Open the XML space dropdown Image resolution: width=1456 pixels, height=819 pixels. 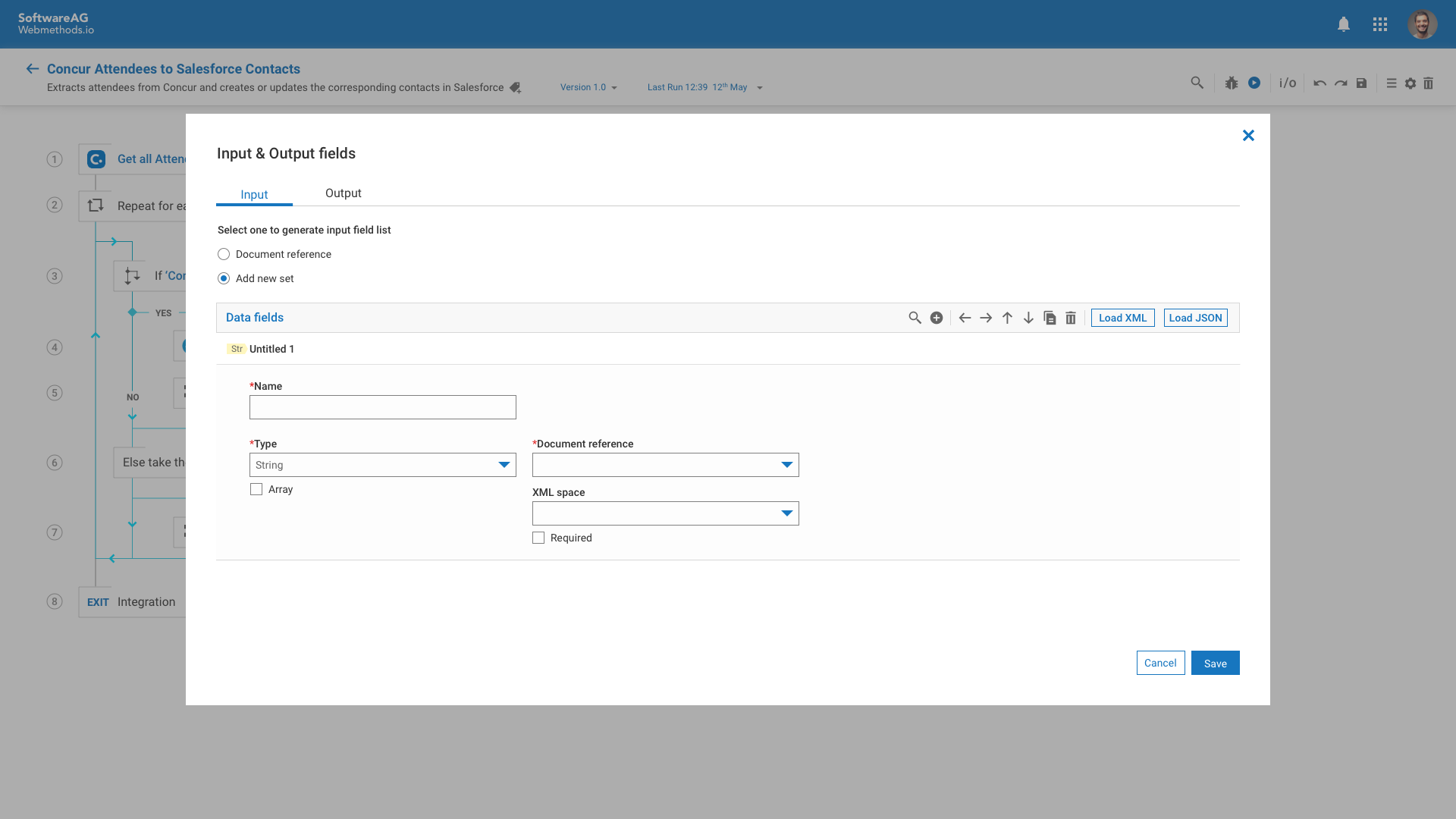[x=666, y=513]
